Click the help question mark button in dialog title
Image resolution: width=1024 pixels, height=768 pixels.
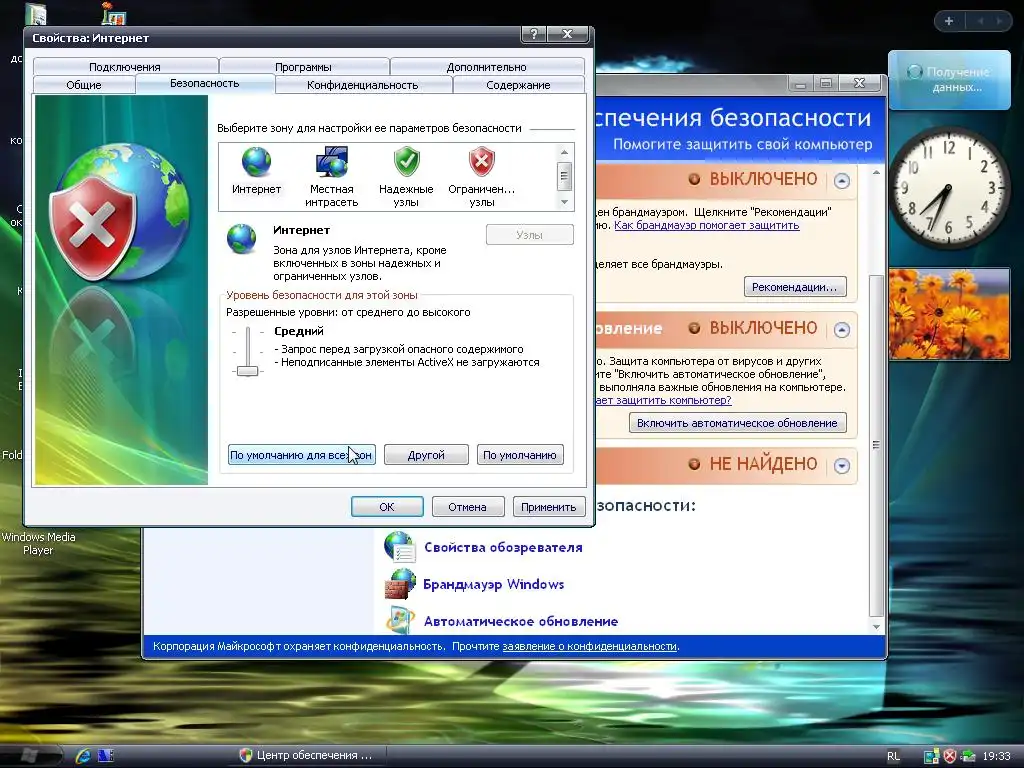pyautogui.click(x=534, y=35)
